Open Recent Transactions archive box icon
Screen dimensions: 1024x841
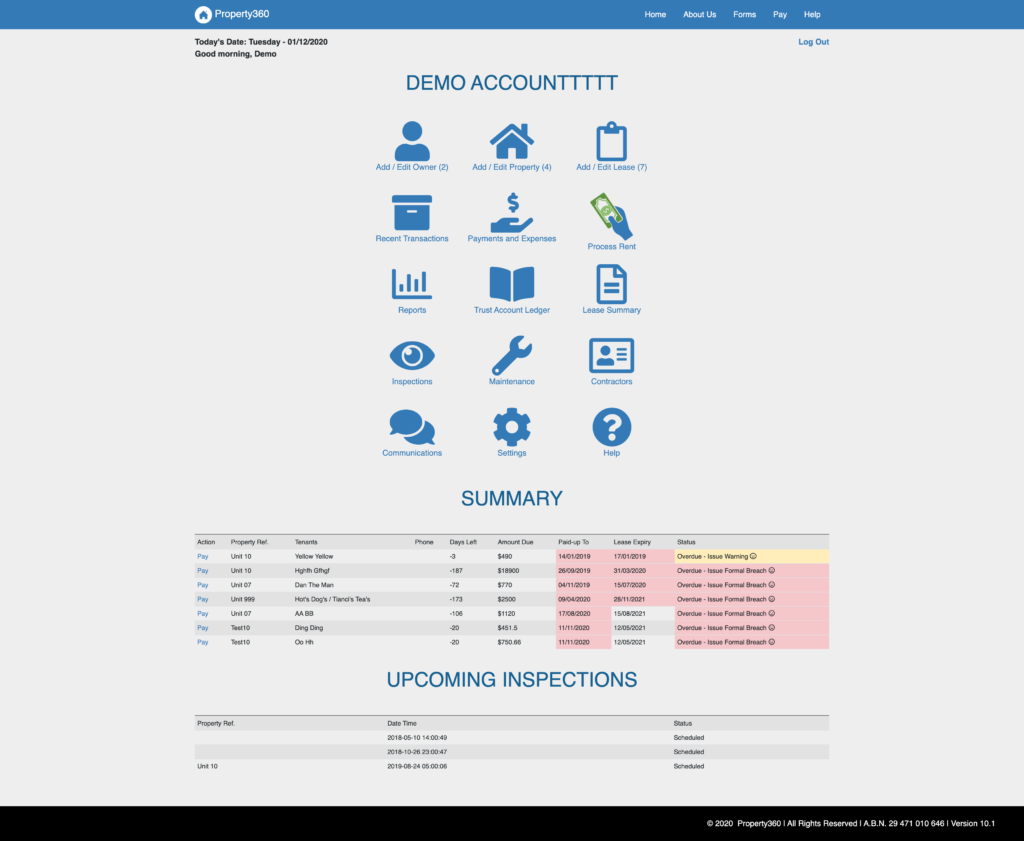pyautogui.click(x=411, y=213)
